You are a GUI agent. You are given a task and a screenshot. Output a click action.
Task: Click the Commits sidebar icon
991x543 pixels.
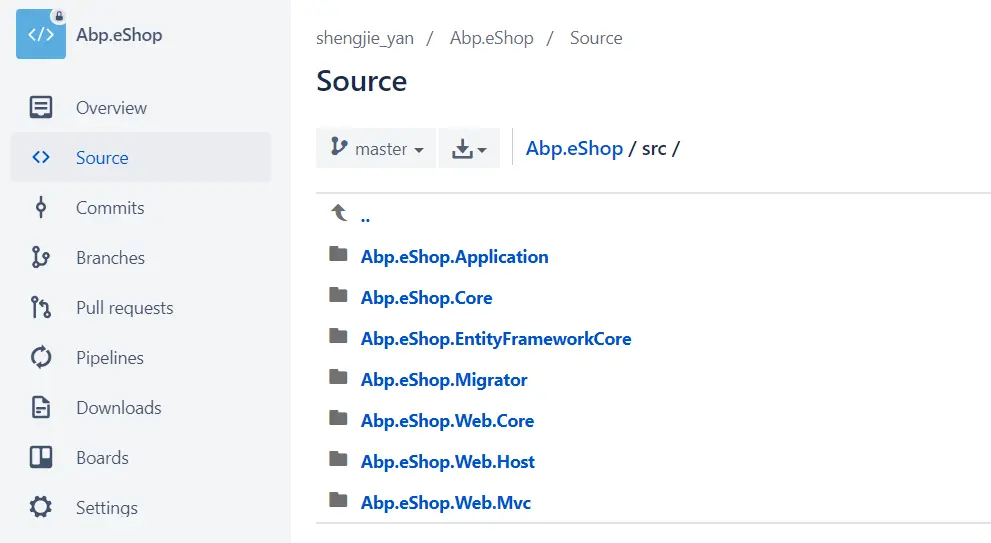point(41,208)
